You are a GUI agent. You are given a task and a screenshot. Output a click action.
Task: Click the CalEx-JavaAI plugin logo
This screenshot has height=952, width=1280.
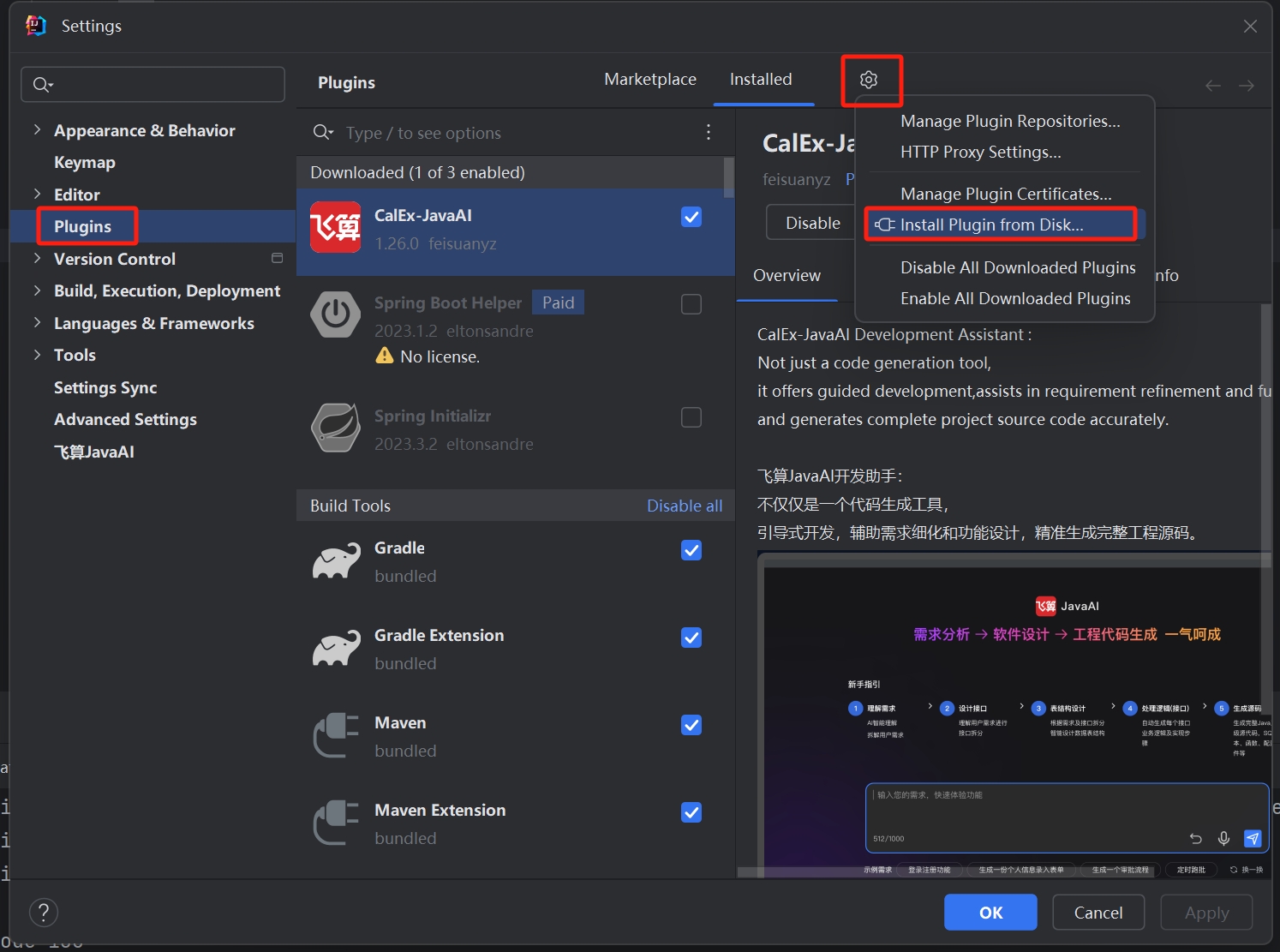pos(335,227)
